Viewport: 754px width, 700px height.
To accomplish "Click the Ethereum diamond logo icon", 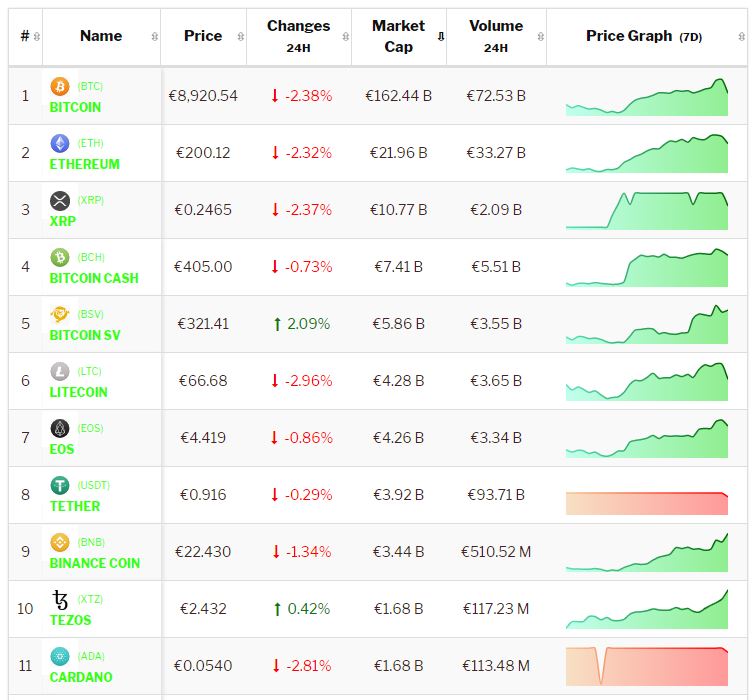I will coord(60,143).
